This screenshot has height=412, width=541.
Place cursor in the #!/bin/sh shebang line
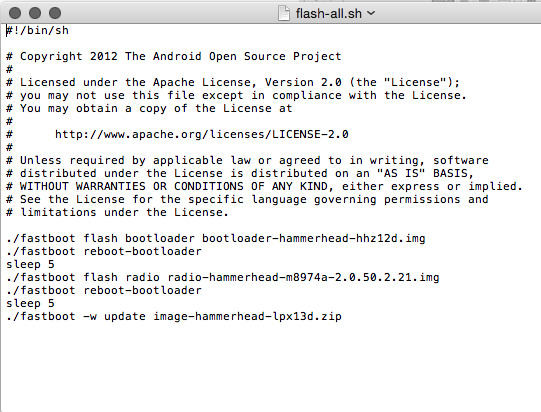click(x=37, y=31)
